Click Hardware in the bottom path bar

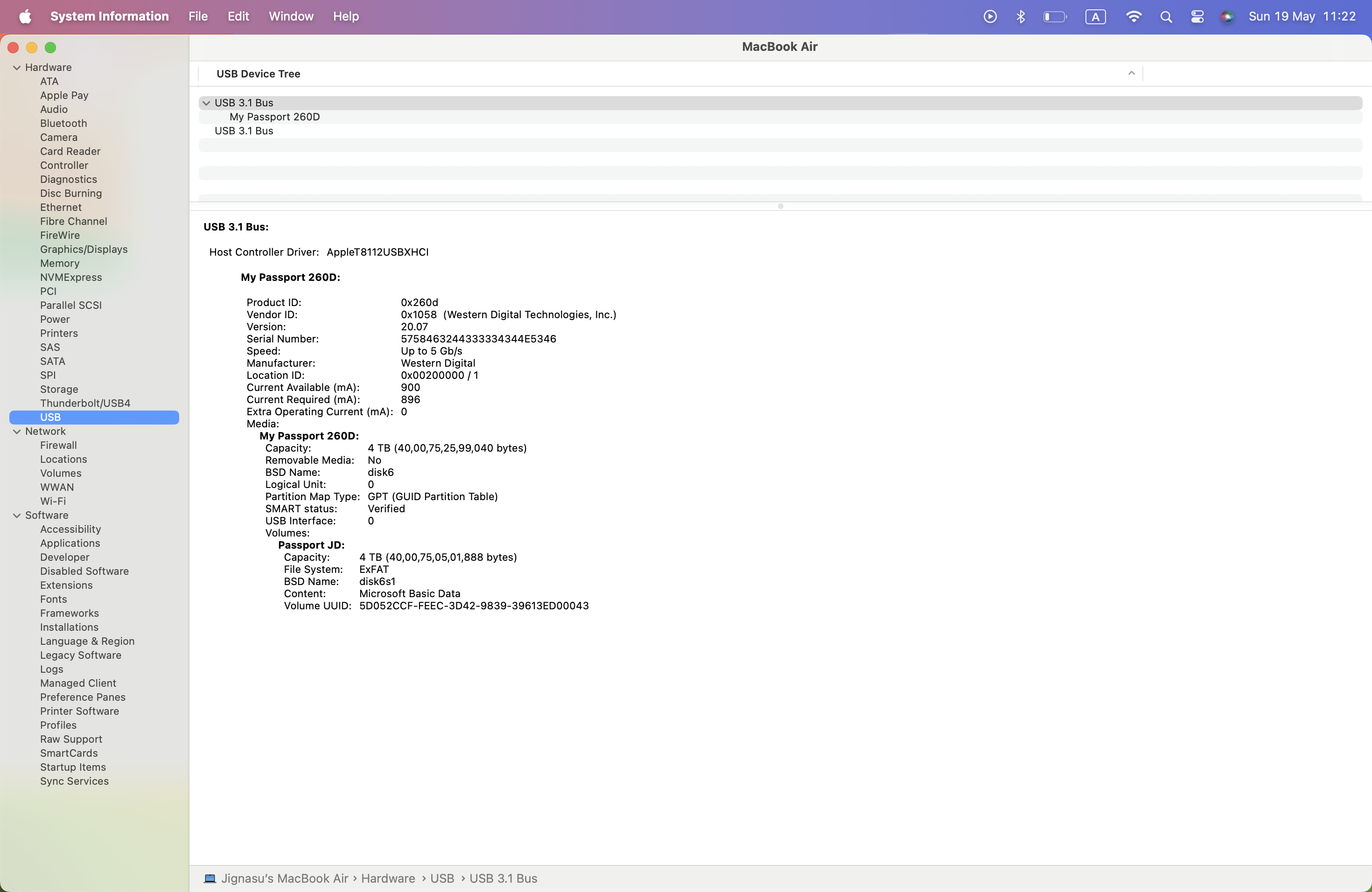[x=388, y=878]
